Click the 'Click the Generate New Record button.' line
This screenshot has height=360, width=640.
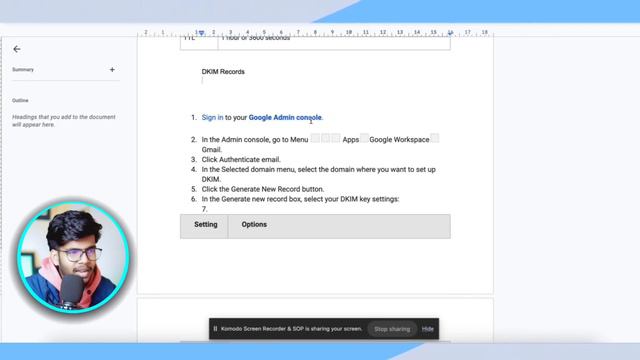(x=262, y=189)
